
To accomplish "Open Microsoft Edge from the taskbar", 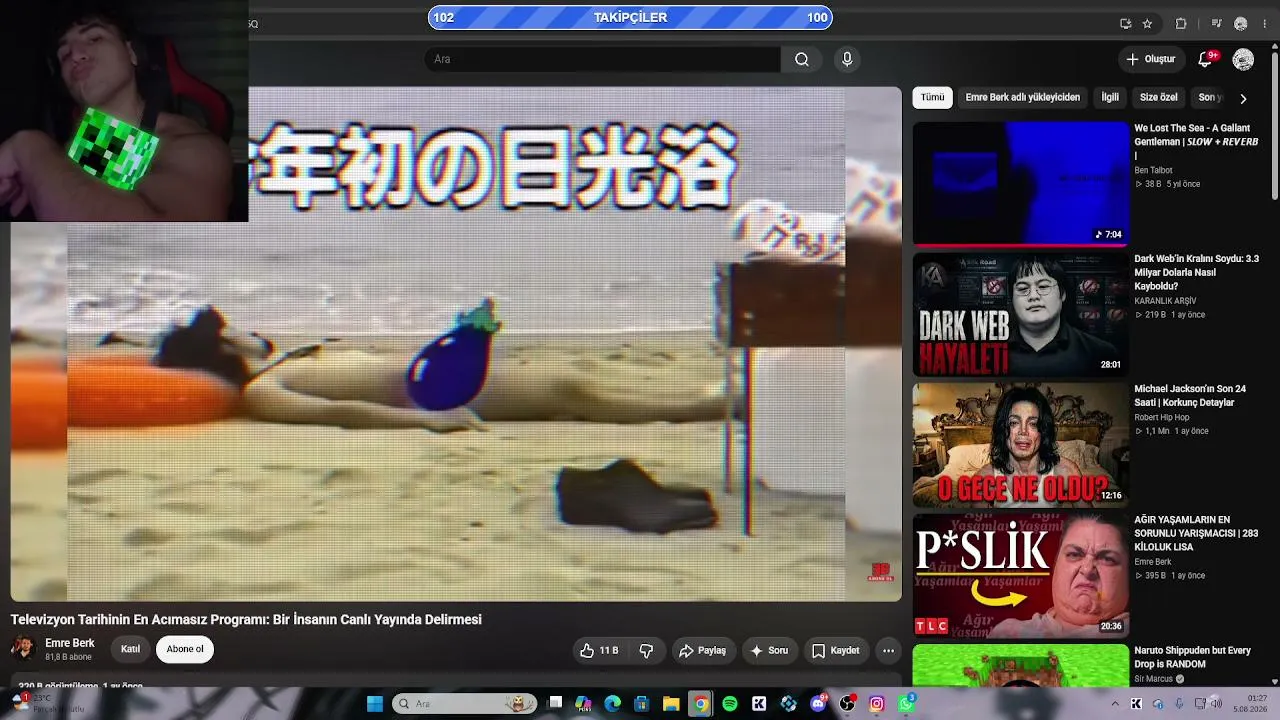I will click(613, 704).
